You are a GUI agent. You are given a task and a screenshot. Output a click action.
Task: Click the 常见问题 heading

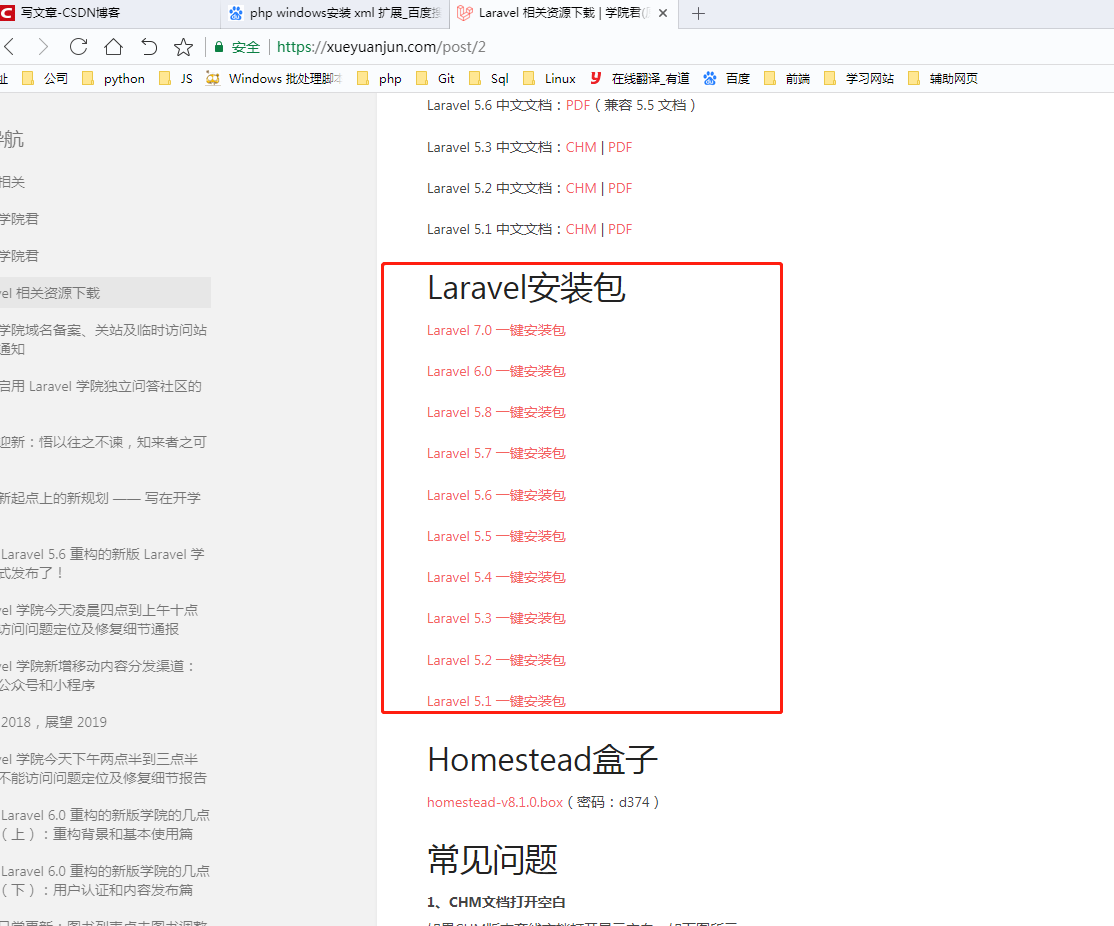point(492,860)
